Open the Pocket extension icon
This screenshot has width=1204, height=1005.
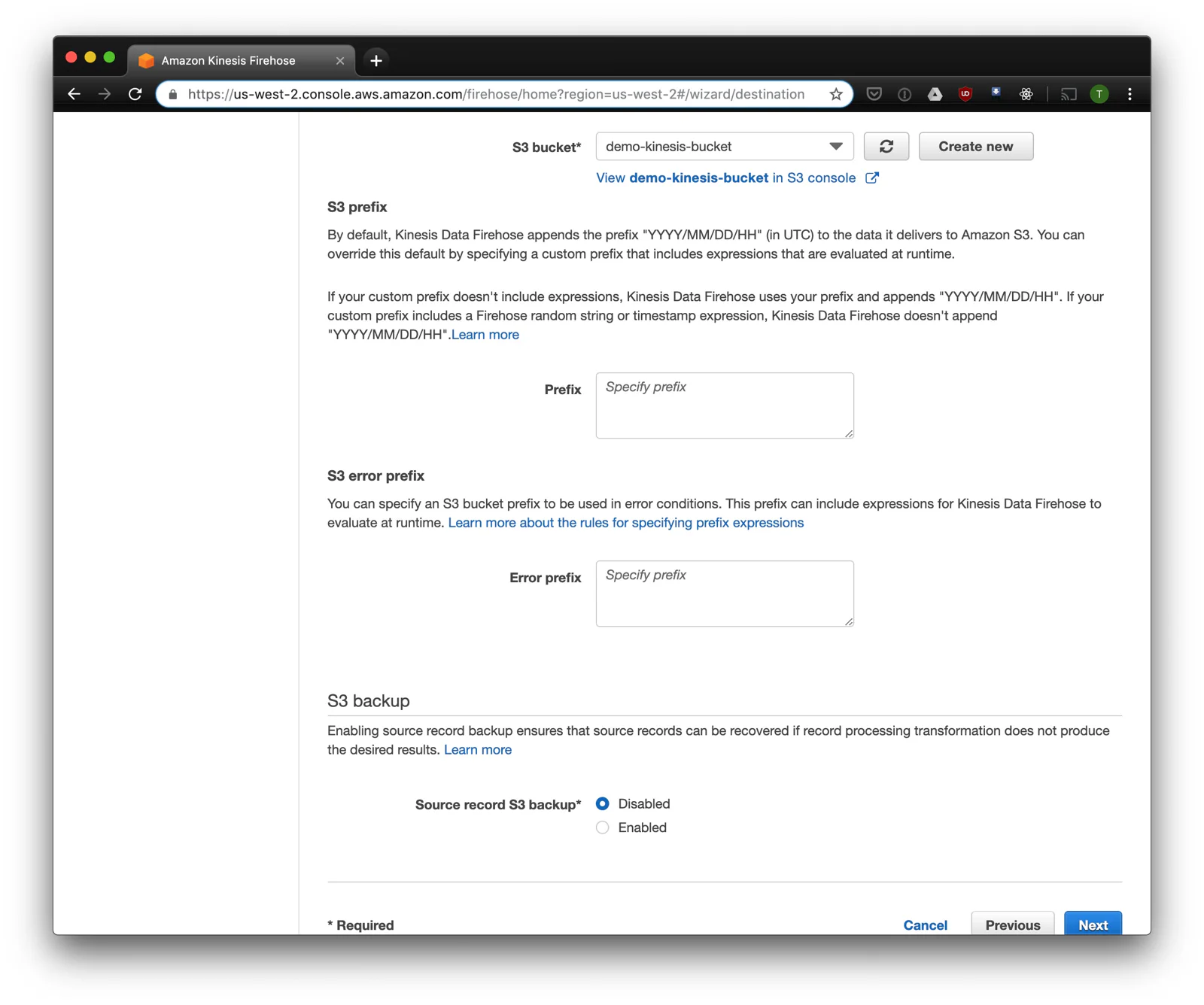[x=874, y=94]
